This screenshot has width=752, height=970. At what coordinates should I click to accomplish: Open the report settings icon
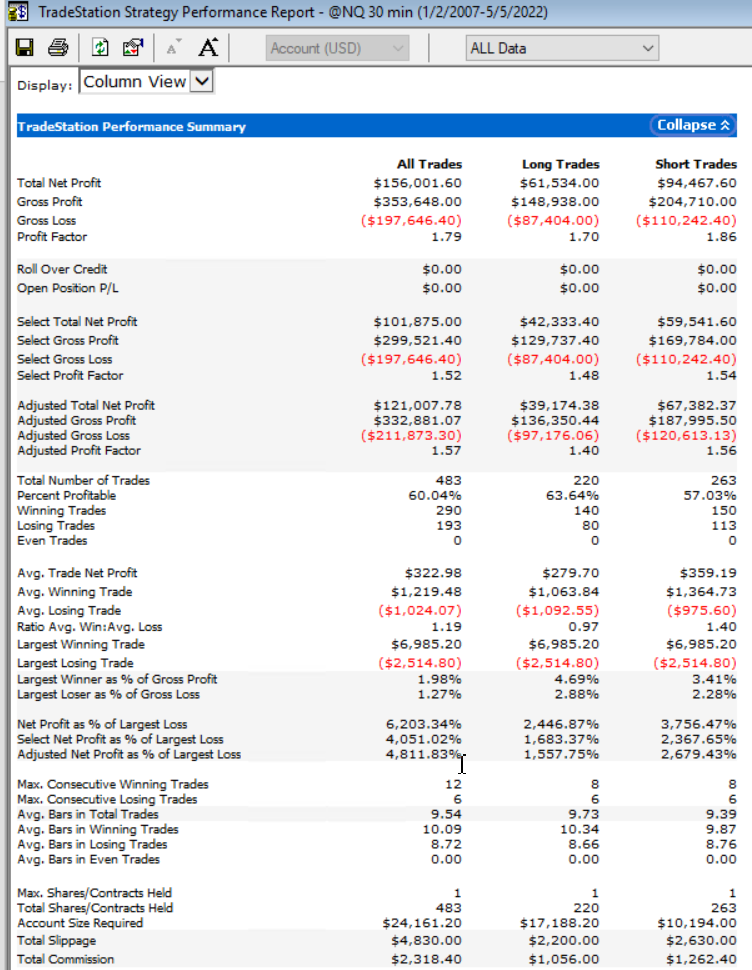132,47
